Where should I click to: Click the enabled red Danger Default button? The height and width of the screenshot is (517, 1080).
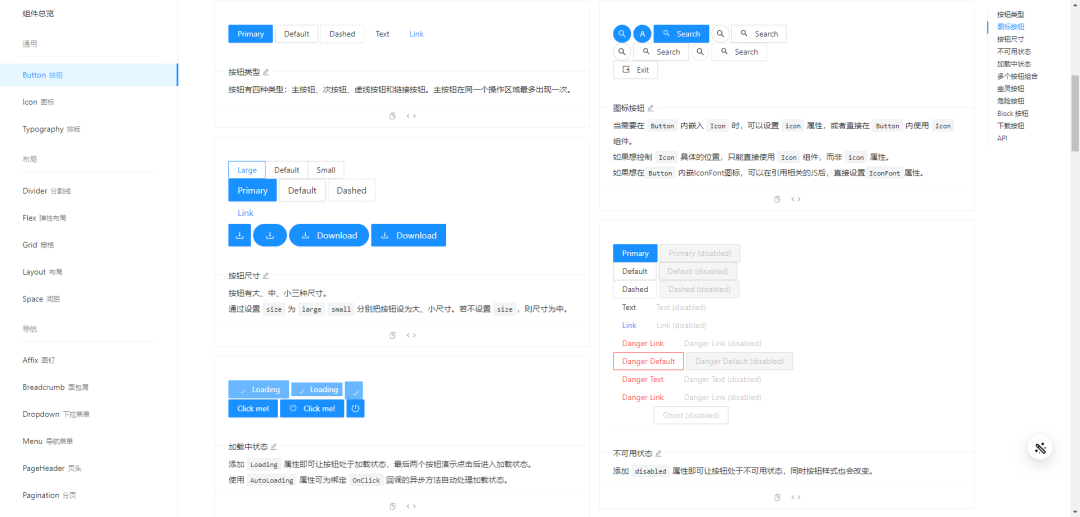[x=648, y=361]
